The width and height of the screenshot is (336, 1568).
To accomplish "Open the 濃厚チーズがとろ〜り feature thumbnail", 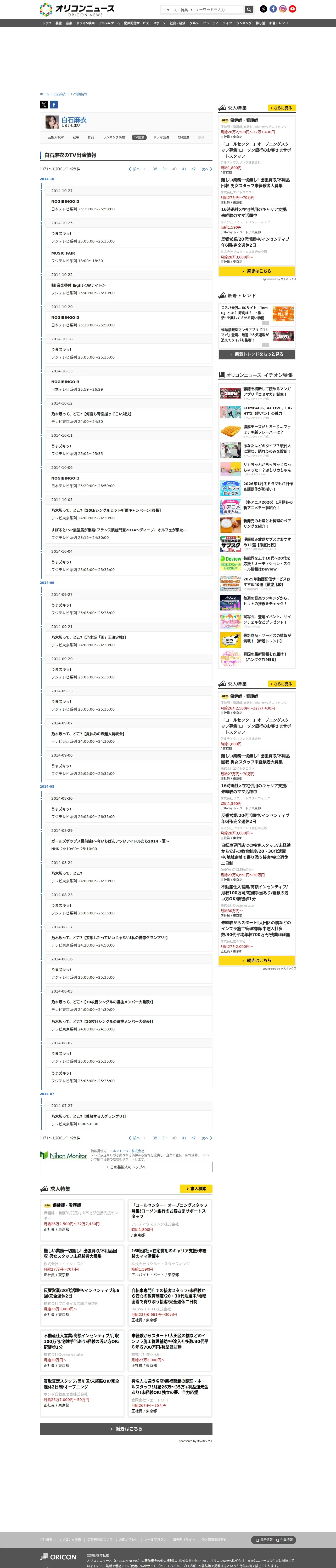I will click(231, 431).
